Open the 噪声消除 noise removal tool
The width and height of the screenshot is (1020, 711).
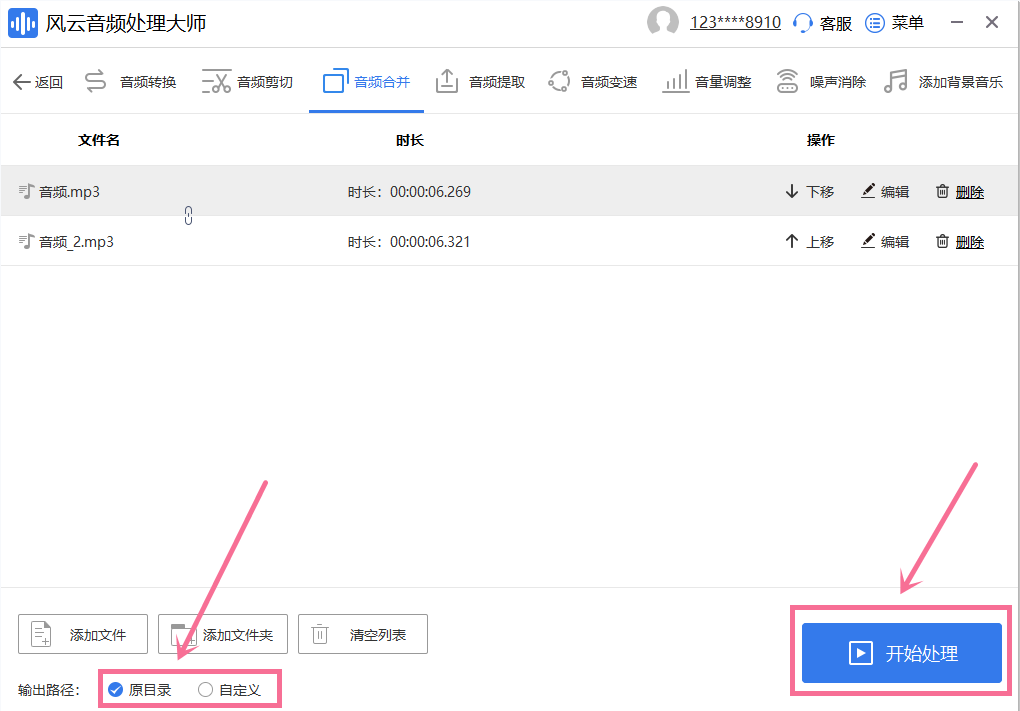(x=821, y=82)
